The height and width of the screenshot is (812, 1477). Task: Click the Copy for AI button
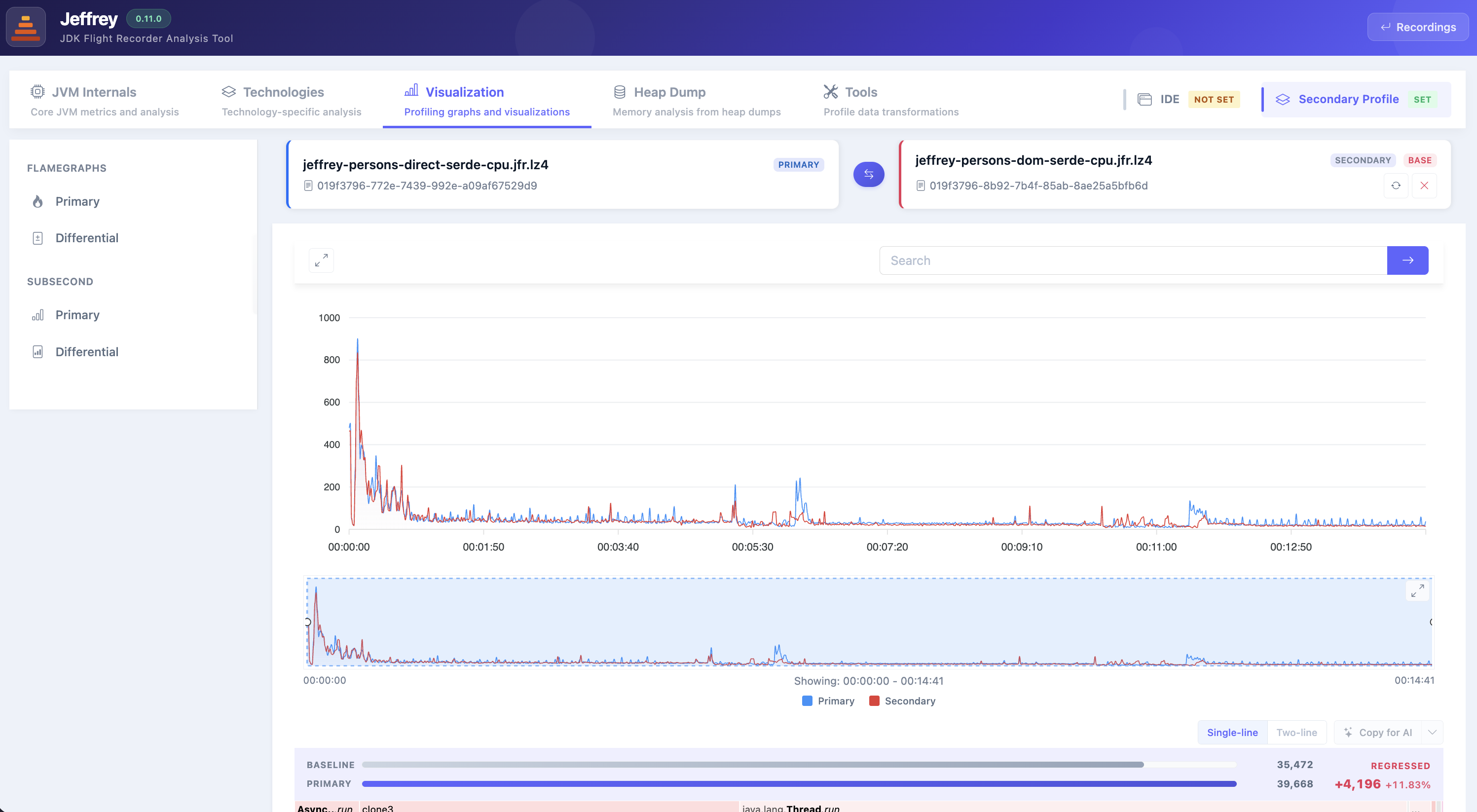pos(1378,732)
